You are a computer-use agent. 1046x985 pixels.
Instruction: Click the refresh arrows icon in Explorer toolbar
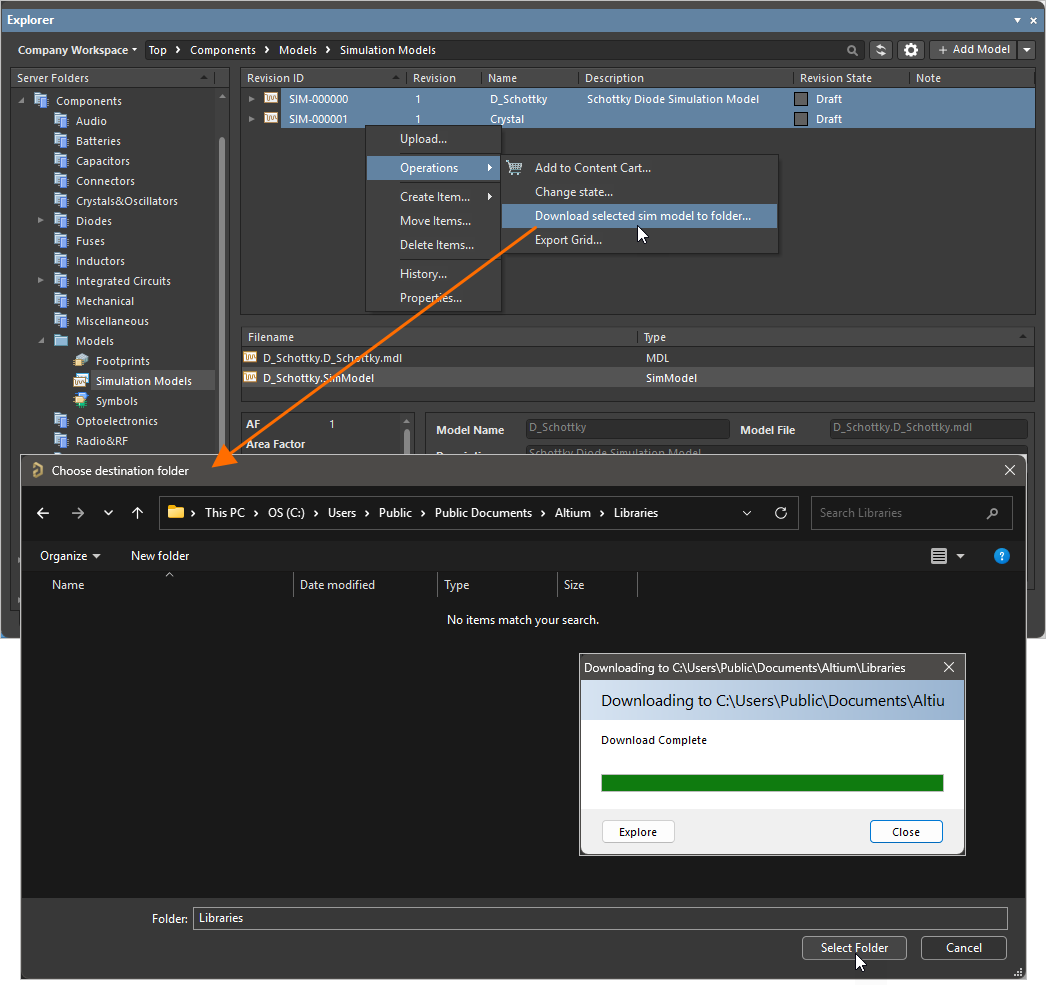click(881, 50)
